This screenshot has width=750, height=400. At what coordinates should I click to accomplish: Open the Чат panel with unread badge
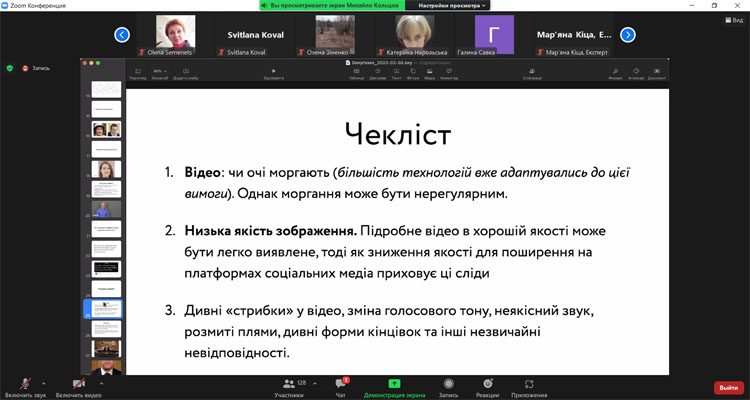tap(341, 387)
